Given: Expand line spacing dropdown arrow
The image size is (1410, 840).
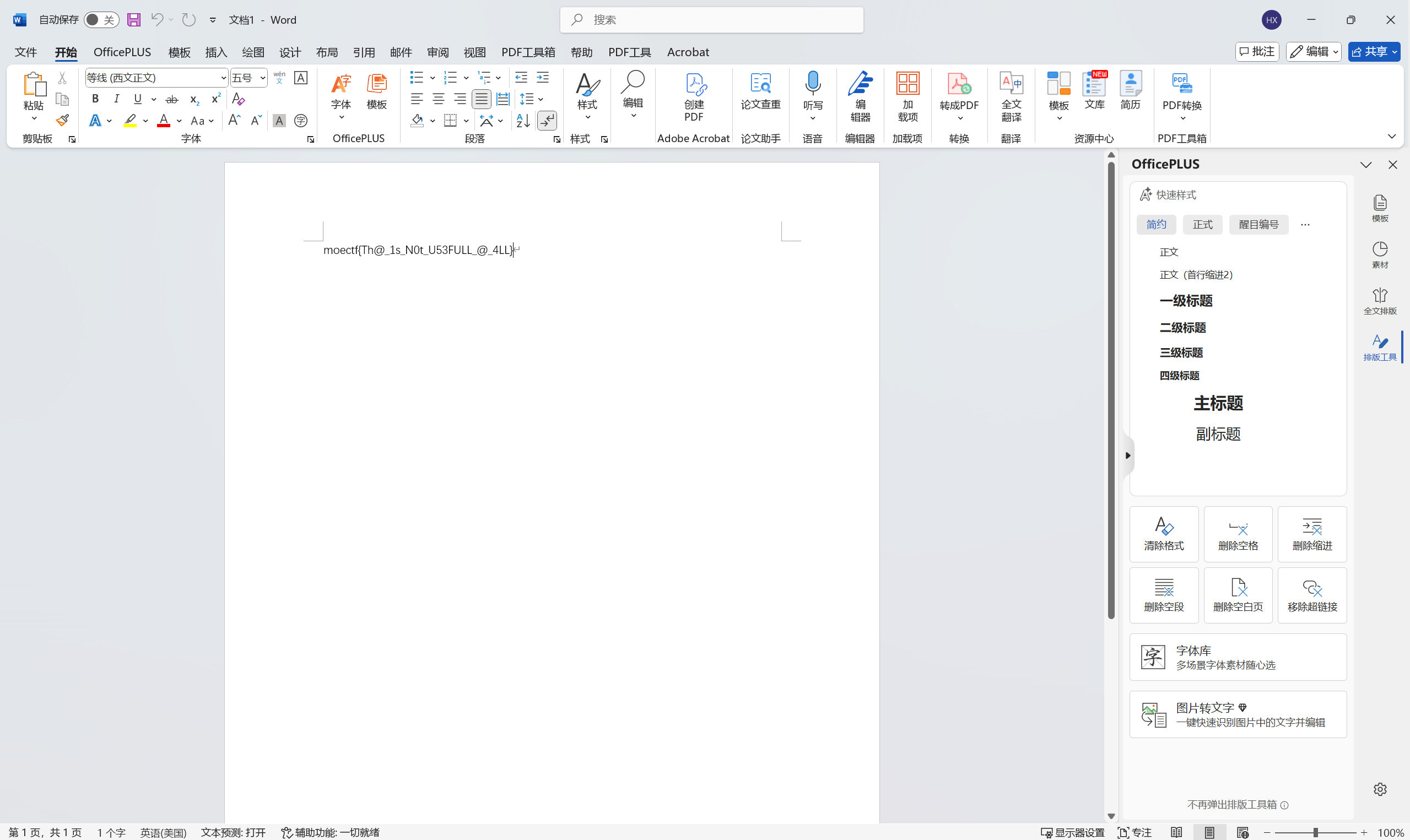Looking at the screenshot, I should coord(541,99).
